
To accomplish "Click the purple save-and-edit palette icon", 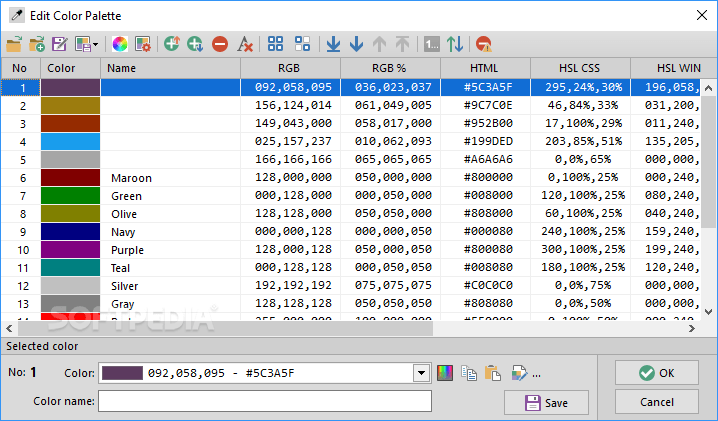I will click(x=60, y=44).
